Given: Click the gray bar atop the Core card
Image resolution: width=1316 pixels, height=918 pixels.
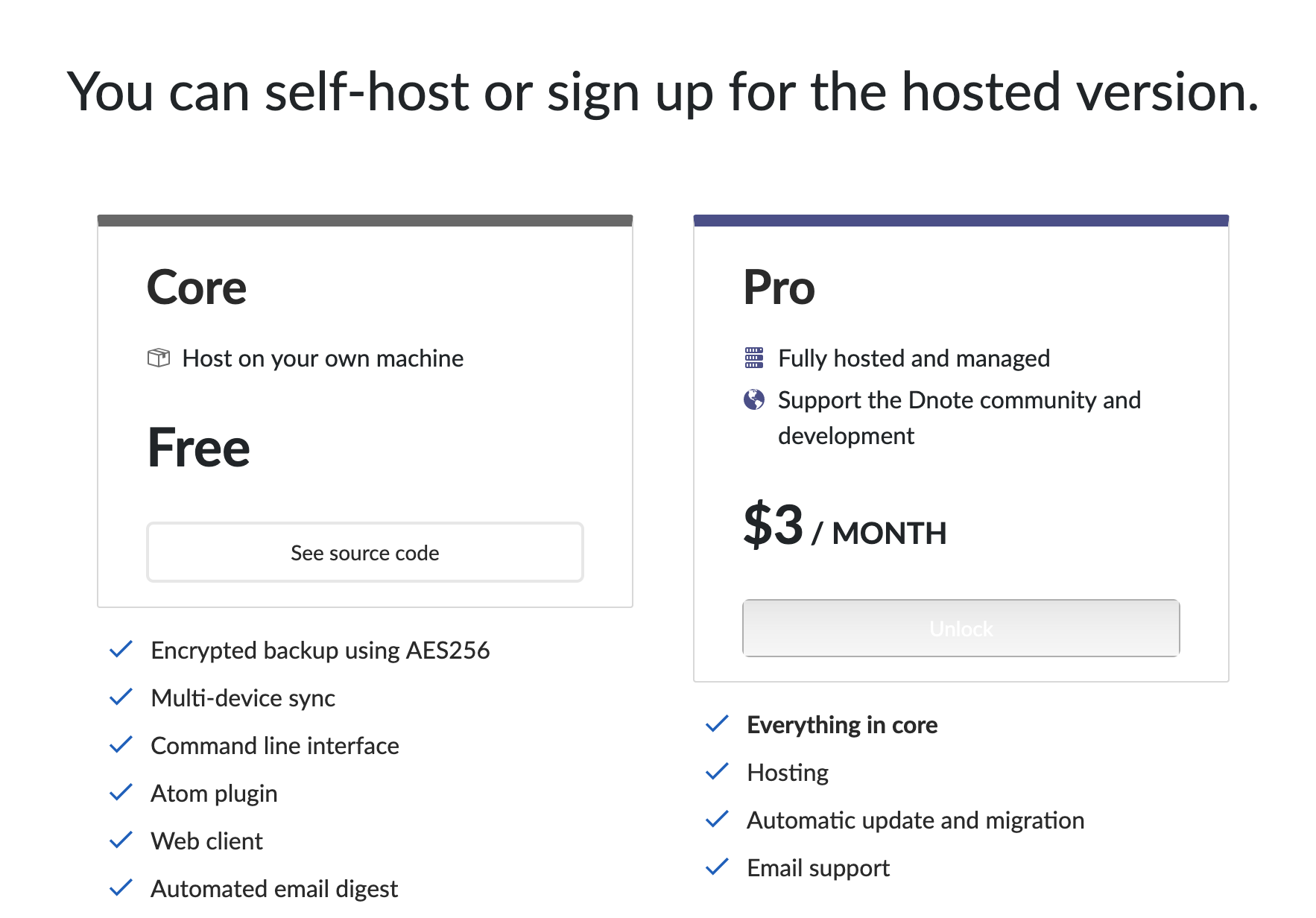Looking at the screenshot, I should tap(364, 219).
